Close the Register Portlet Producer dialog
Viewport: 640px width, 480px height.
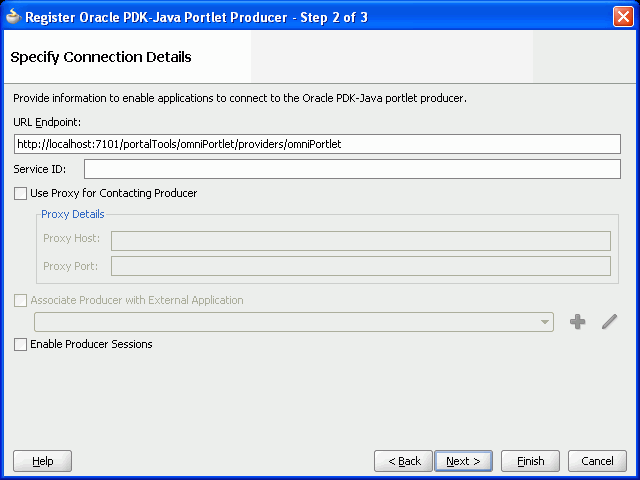pos(623,17)
